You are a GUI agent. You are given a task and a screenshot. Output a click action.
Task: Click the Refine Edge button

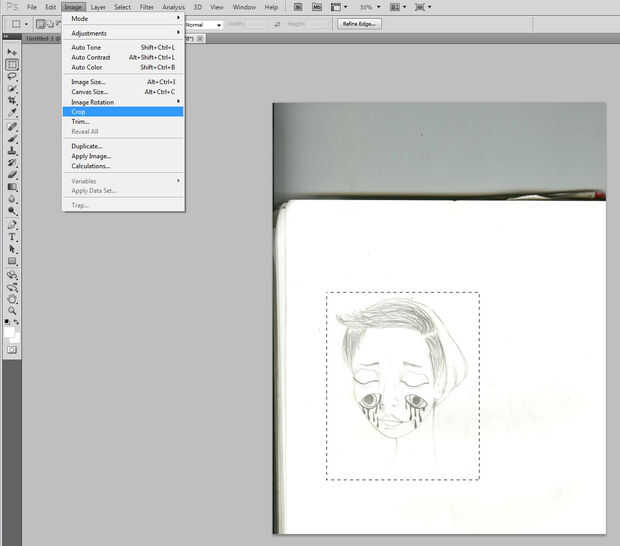[x=360, y=23]
